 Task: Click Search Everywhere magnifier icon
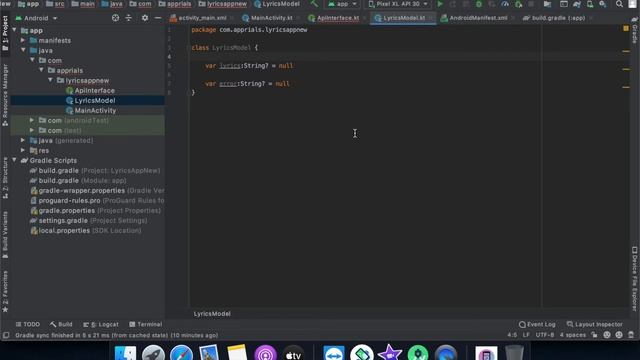click(x=619, y=4)
